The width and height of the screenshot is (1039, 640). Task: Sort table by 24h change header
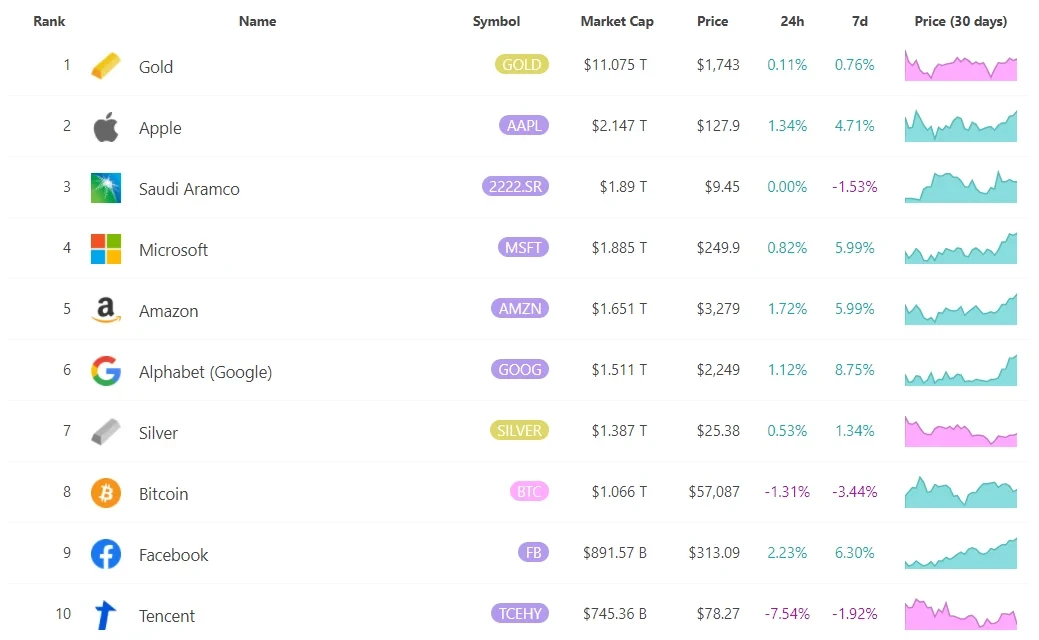tap(793, 21)
